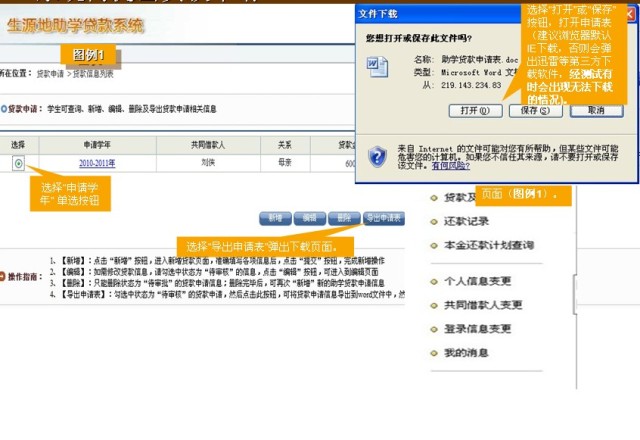Click the 操作指南 red guide icon
Image resolution: width=640 pixels, height=440 pixels.
[4, 276]
